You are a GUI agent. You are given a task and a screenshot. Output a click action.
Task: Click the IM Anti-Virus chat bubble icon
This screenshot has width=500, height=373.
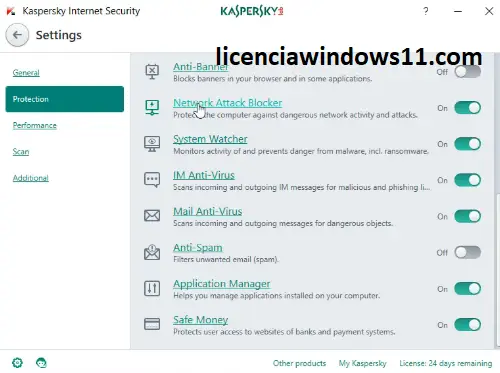[x=152, y=180]
